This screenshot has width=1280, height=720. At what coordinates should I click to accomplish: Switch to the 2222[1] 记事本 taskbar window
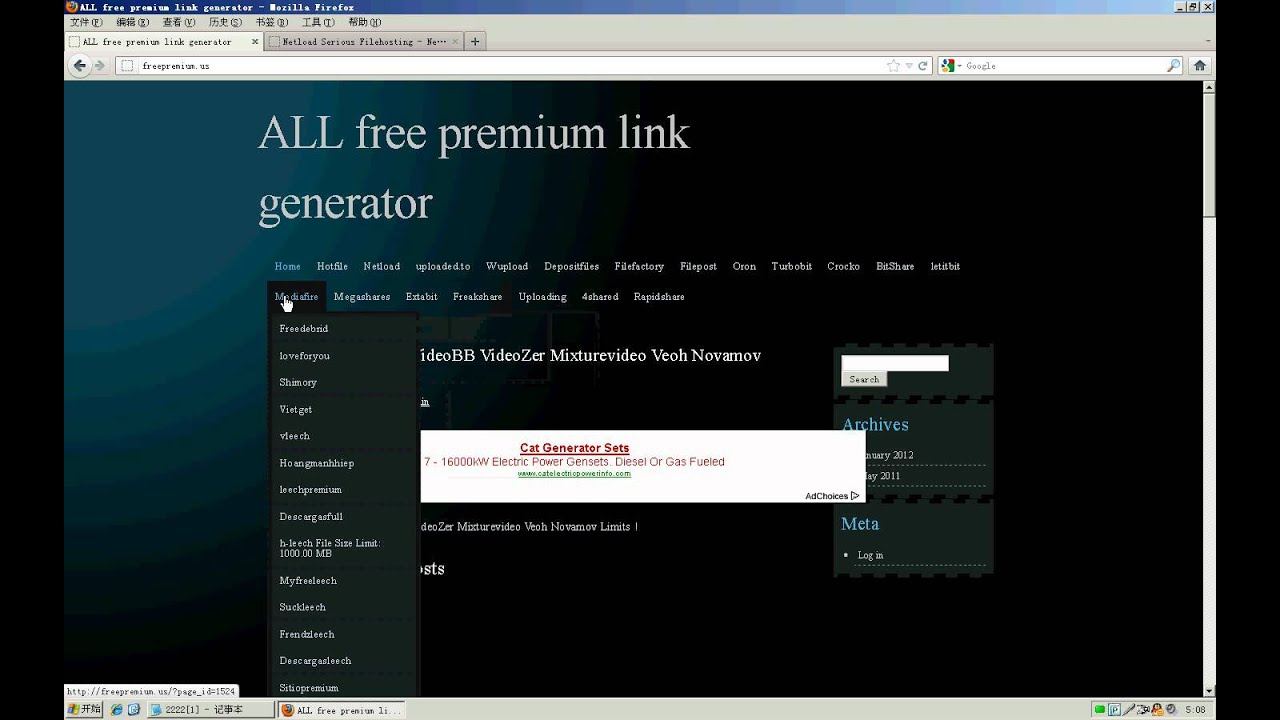[210, 709]
